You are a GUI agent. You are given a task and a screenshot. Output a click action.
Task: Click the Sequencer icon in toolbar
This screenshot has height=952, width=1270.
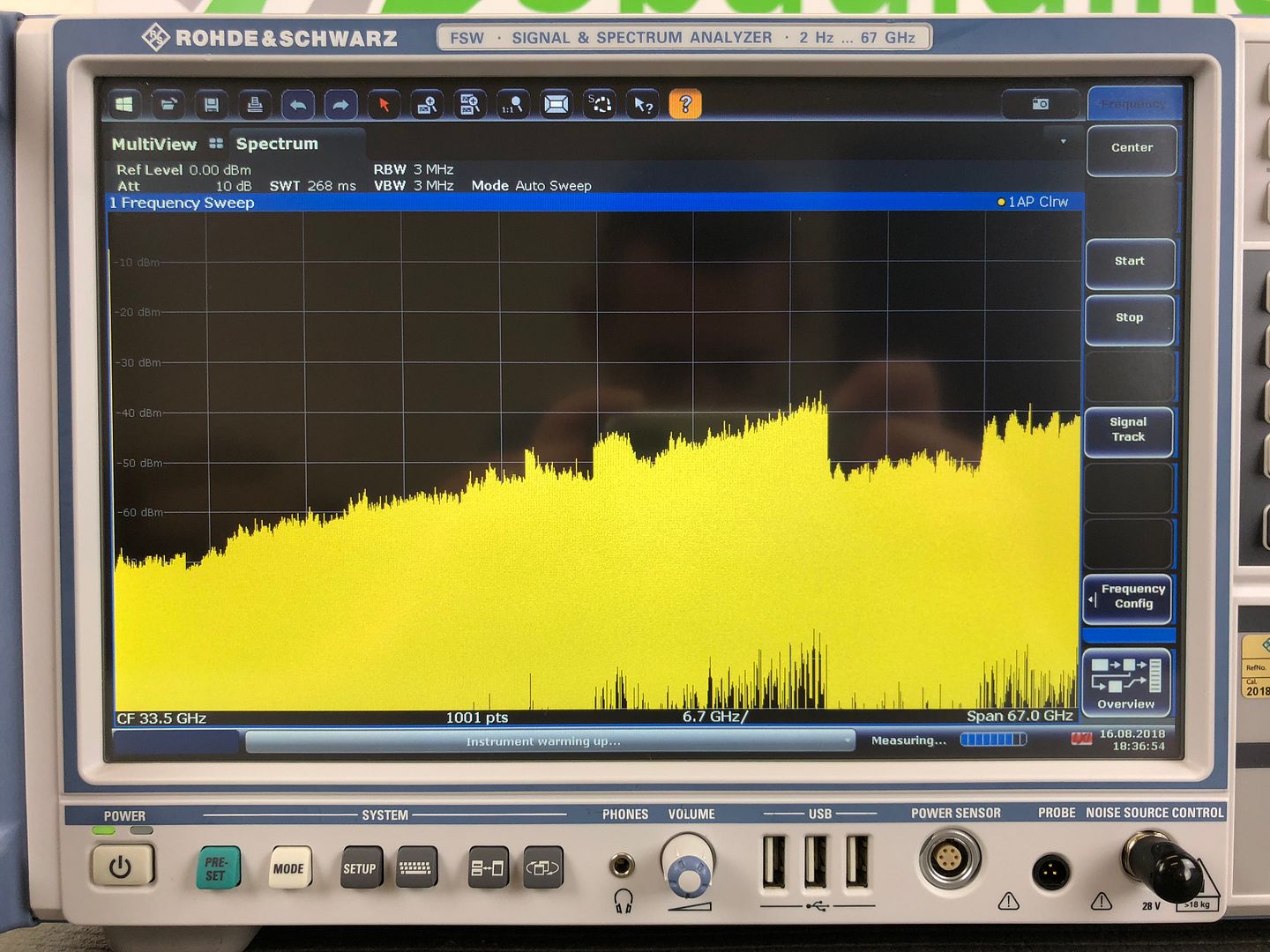click(x=600, y=105)
